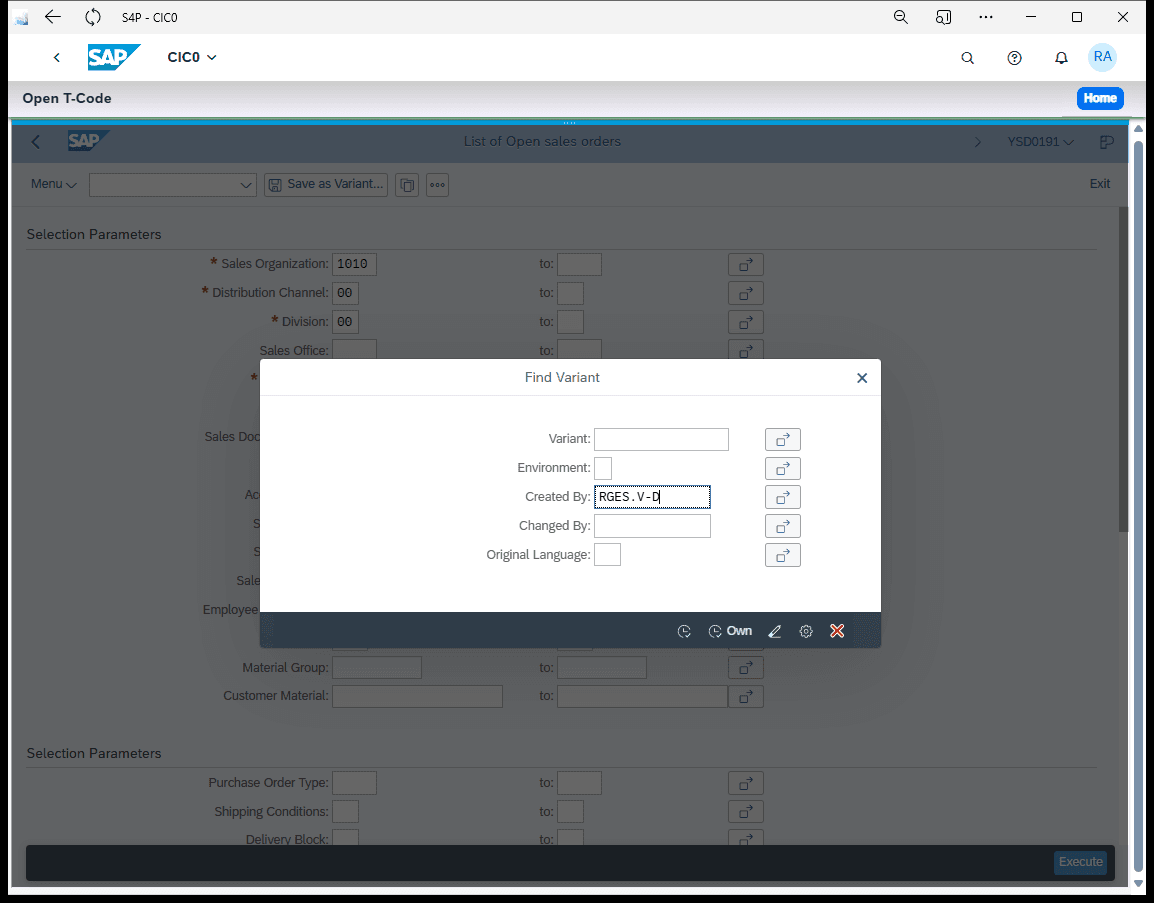This screenshot has height=903, width=1154.
Task: Open multiple selection for Original Language
Action: (782, 555)
